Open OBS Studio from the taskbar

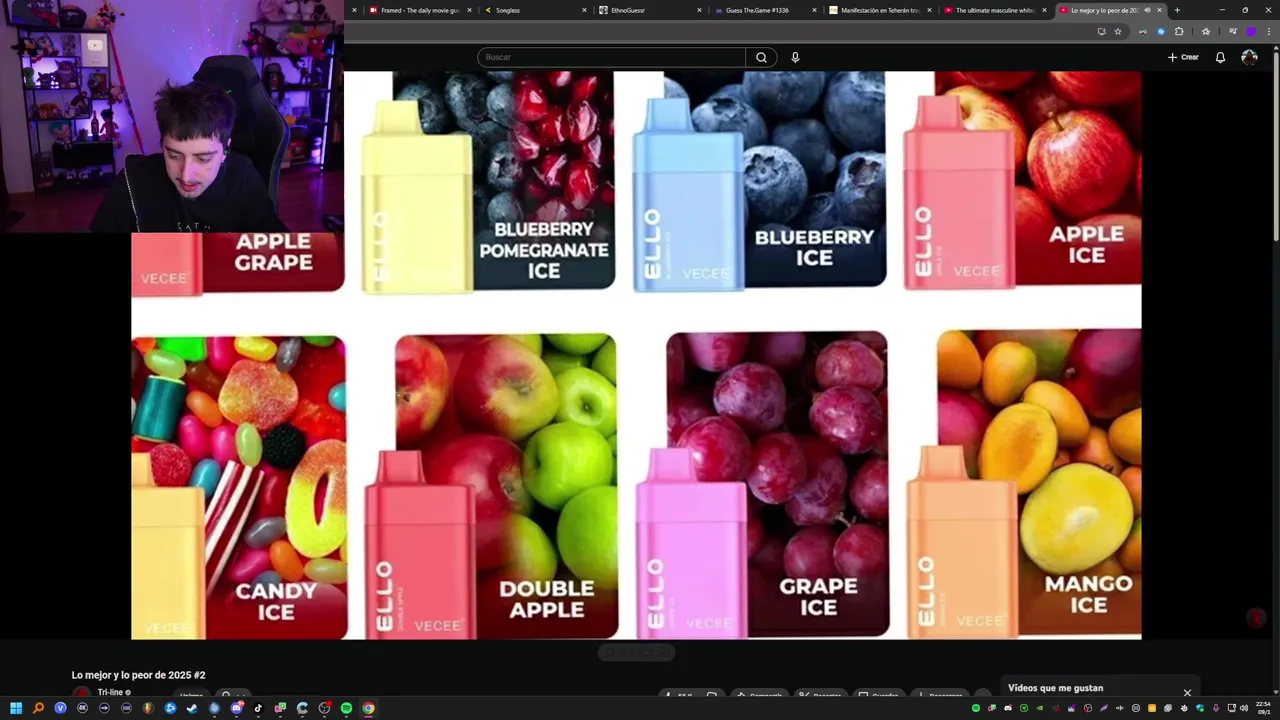tap(324, 708)
